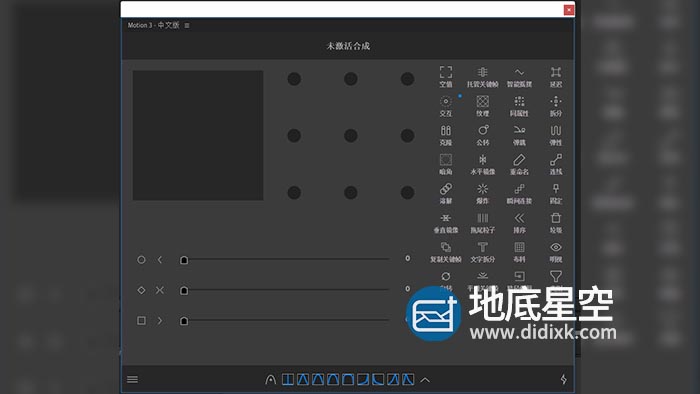
Task: Select the 智能弧度 curve tool
Action: (519, 76)
